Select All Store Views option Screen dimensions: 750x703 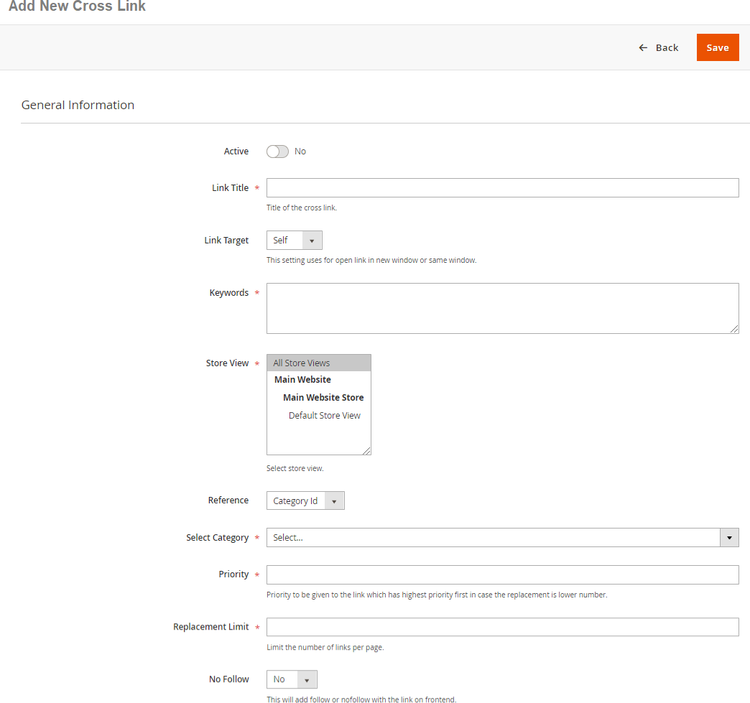tap(318, 363)
